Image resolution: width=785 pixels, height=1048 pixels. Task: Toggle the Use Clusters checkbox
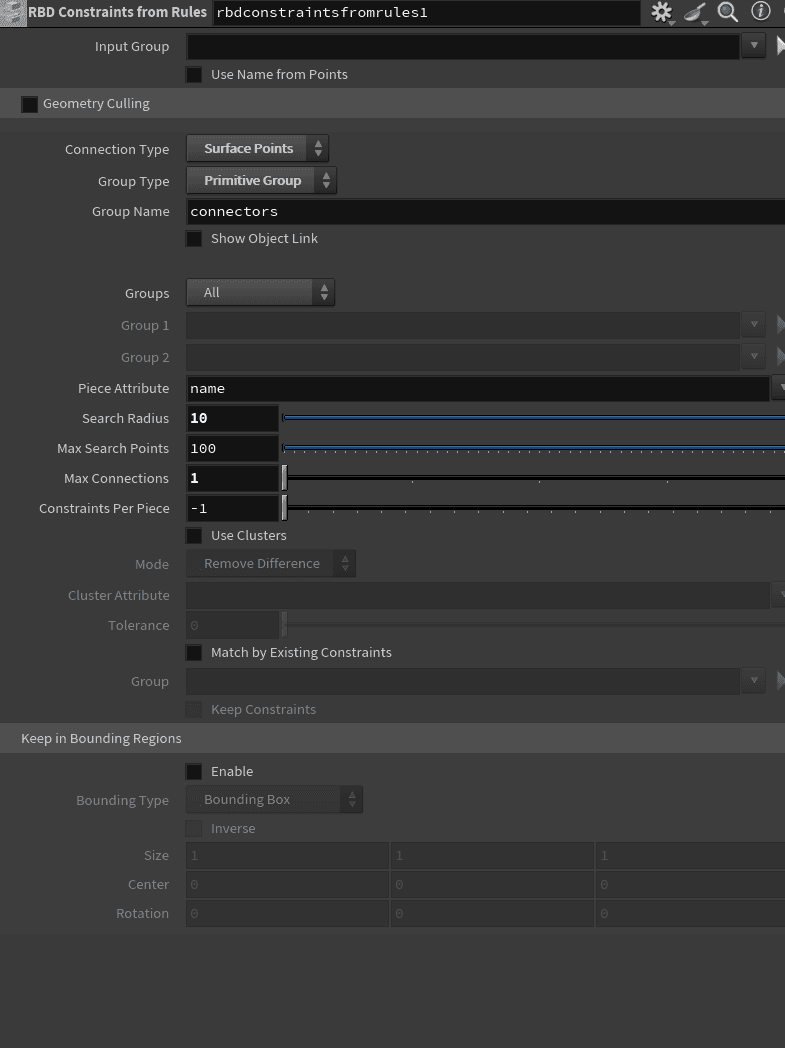click(x=194, y=535)
